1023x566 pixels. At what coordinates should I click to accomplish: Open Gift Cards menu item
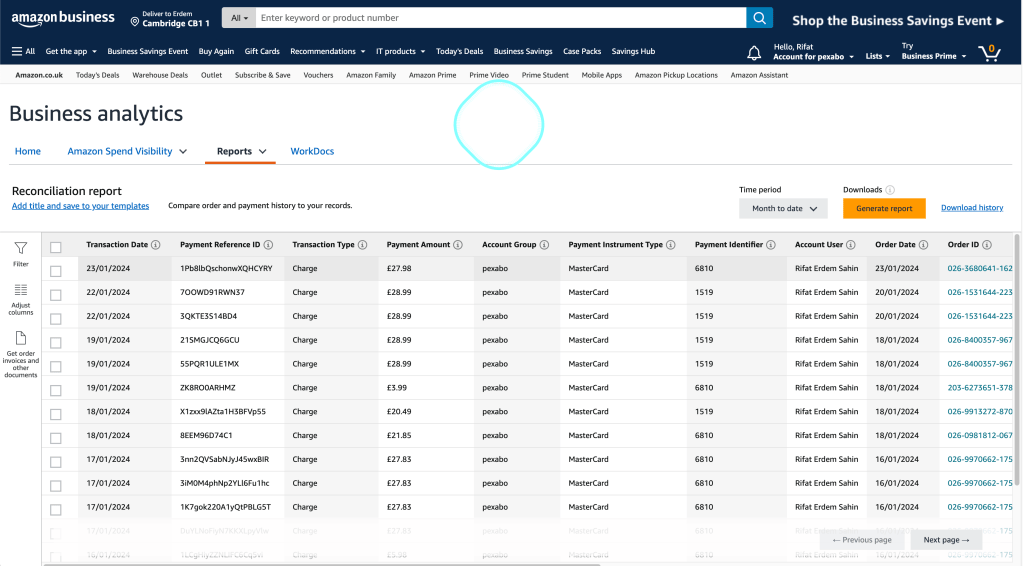pos(262,51)
